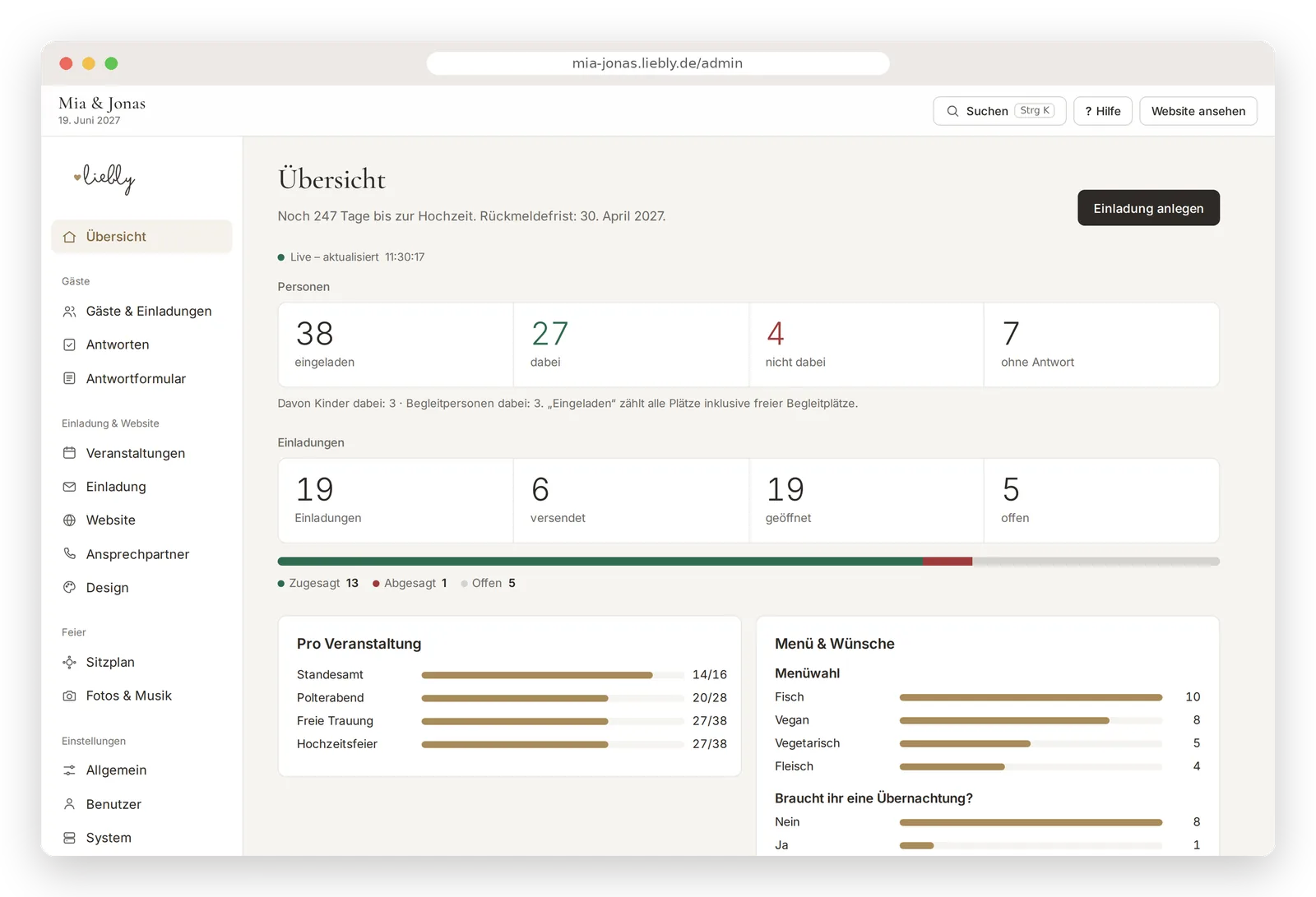1316x897 pixels.
Task: Click the Suchen search field
Action: [x=999, y=111]
